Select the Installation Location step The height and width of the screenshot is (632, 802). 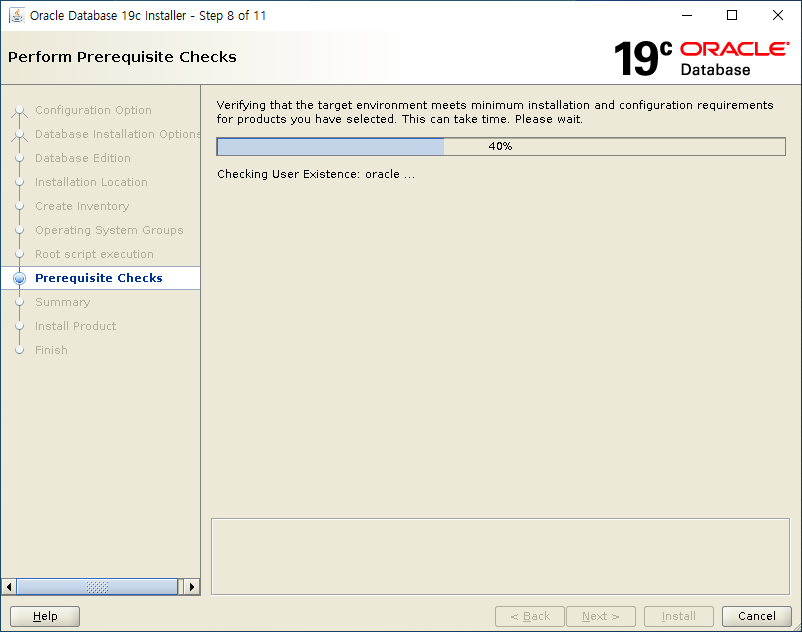point(91,182)
